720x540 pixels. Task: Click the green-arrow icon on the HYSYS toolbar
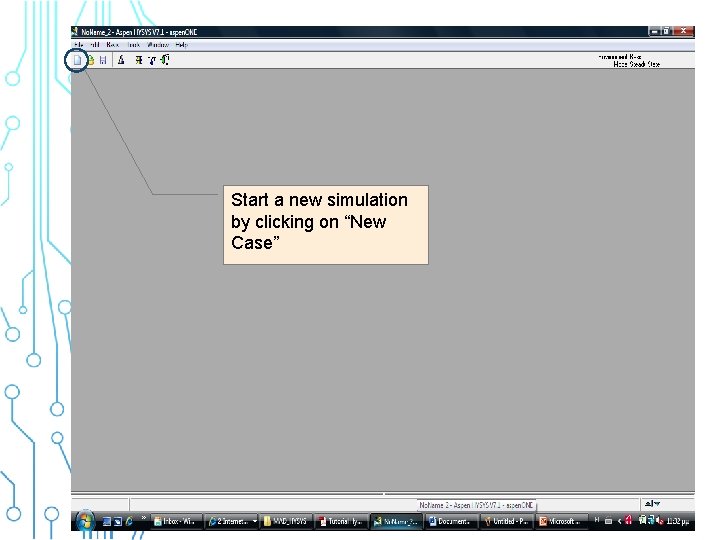(165, 60)
